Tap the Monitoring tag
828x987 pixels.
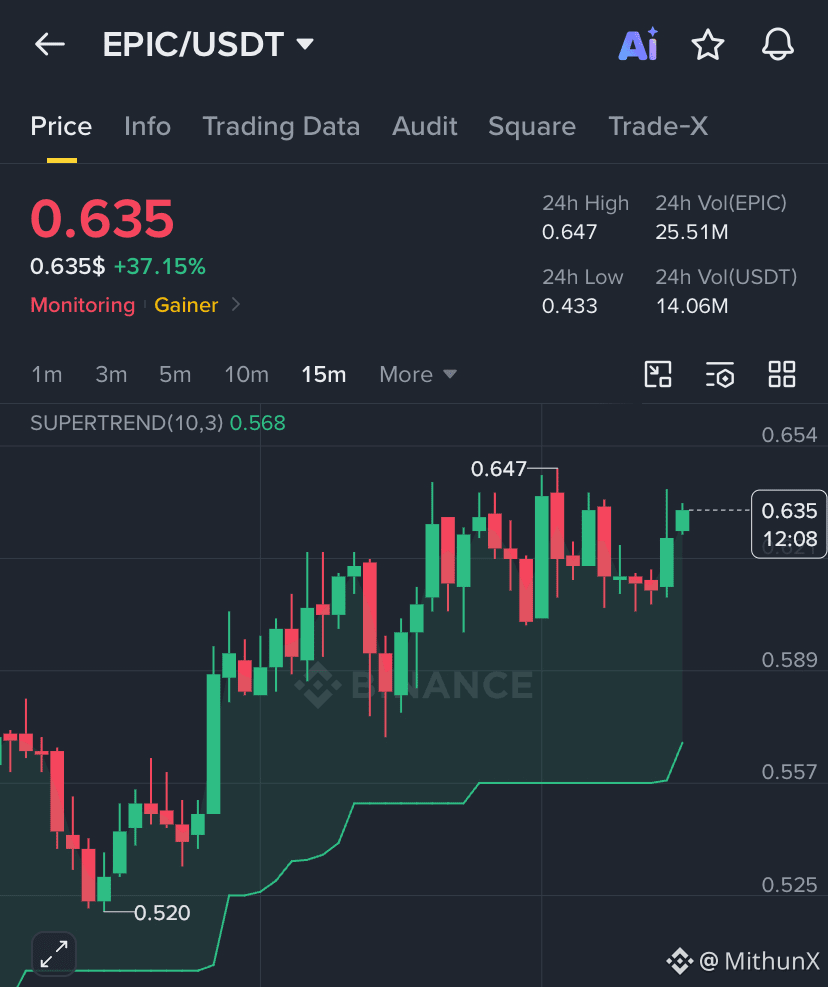(x=82, y=305)
